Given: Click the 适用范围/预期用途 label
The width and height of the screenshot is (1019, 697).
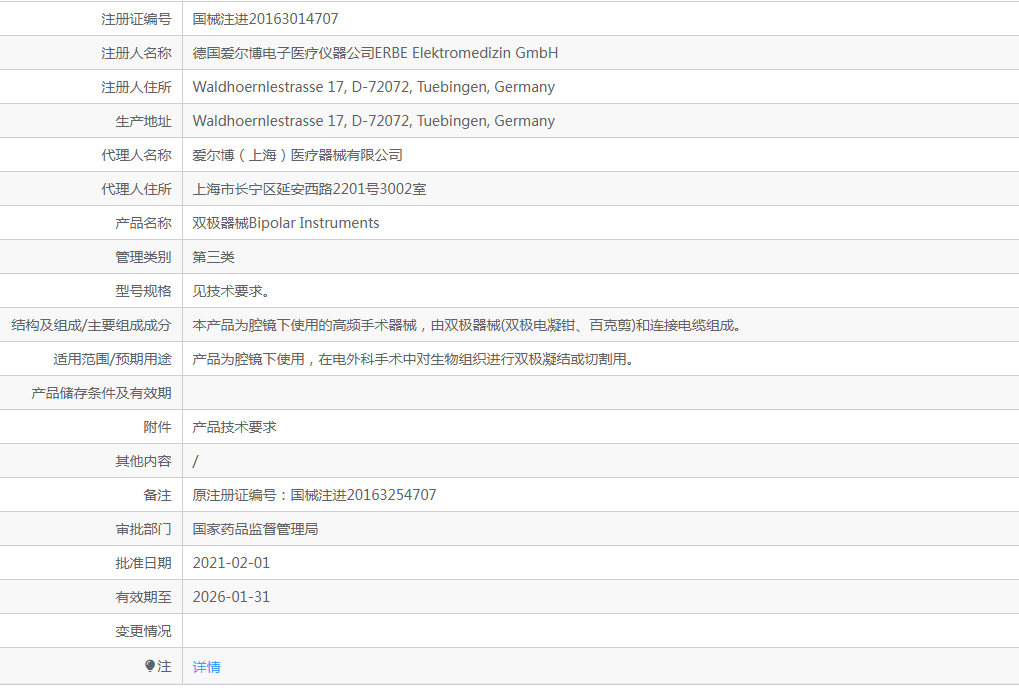Looking at the screenshot, I should click(x=112, y=359).
